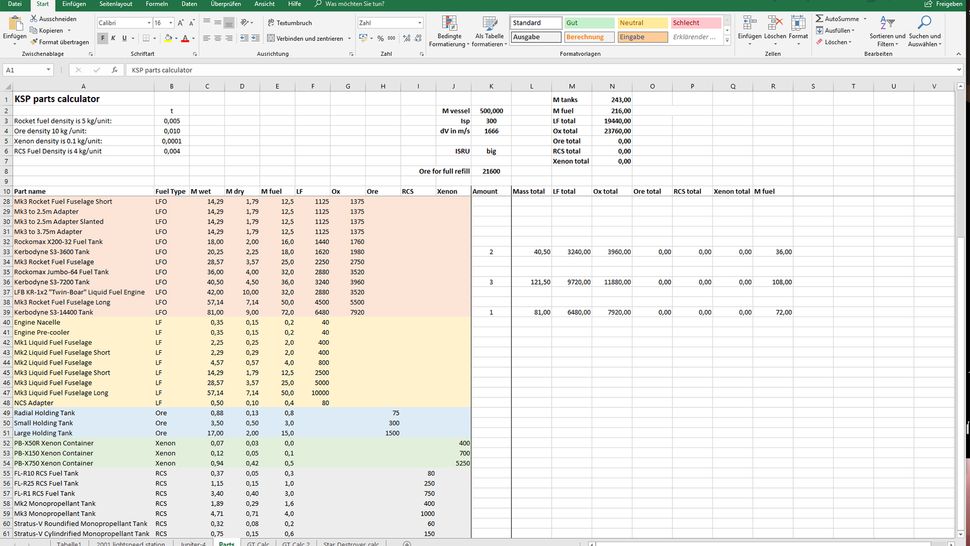This screenshot has height=546, width=970.
Task: Open fill color dropdown arrow
Action: 176,38
